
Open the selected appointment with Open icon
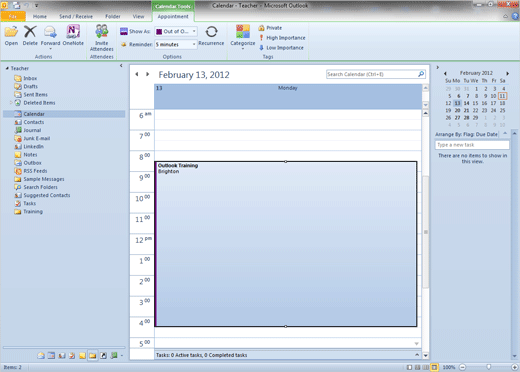(x=11, y=35)
